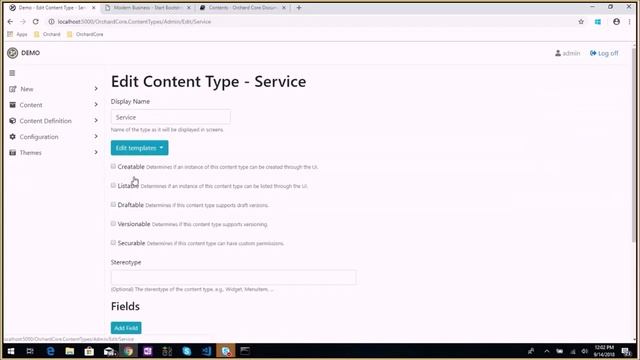Enable the Securable checkbox
Screen dimensions: 640x360
pyautogui.click(x=113, y=242)
